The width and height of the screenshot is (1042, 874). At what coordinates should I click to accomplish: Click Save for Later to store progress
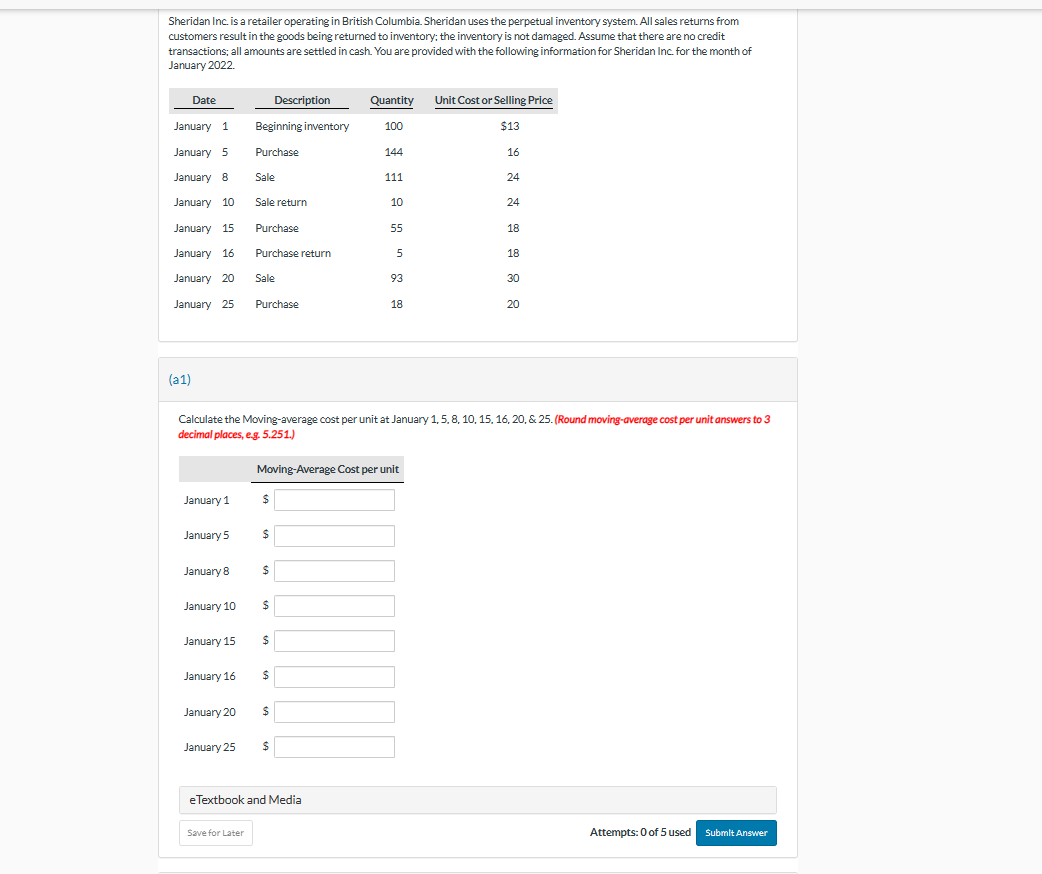pos(215,832)
